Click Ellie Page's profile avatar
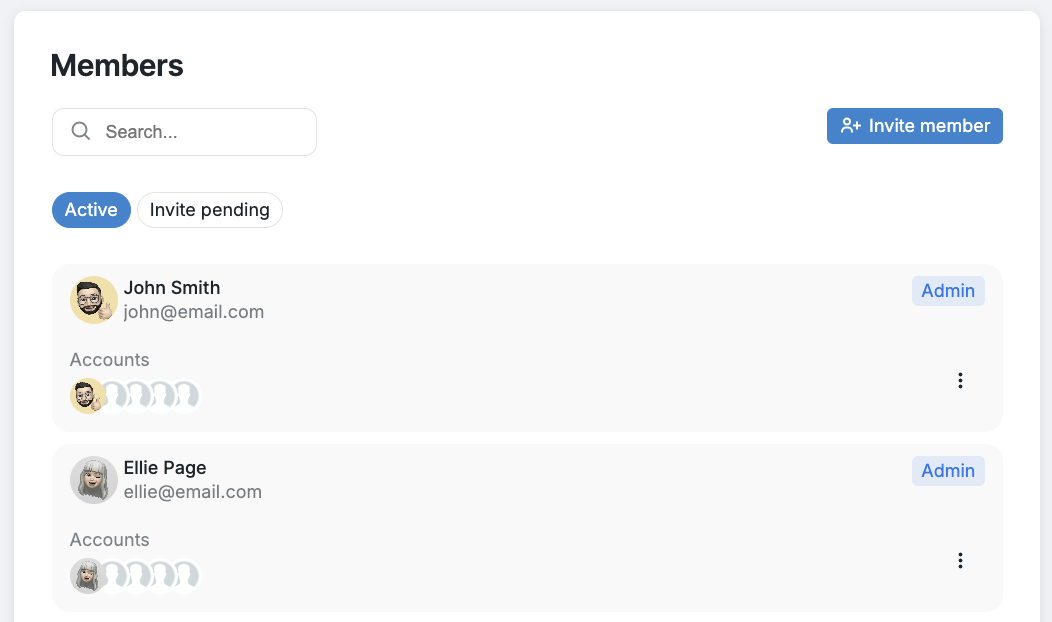Screen dimensions: 1052x622 tap(94, 480)
